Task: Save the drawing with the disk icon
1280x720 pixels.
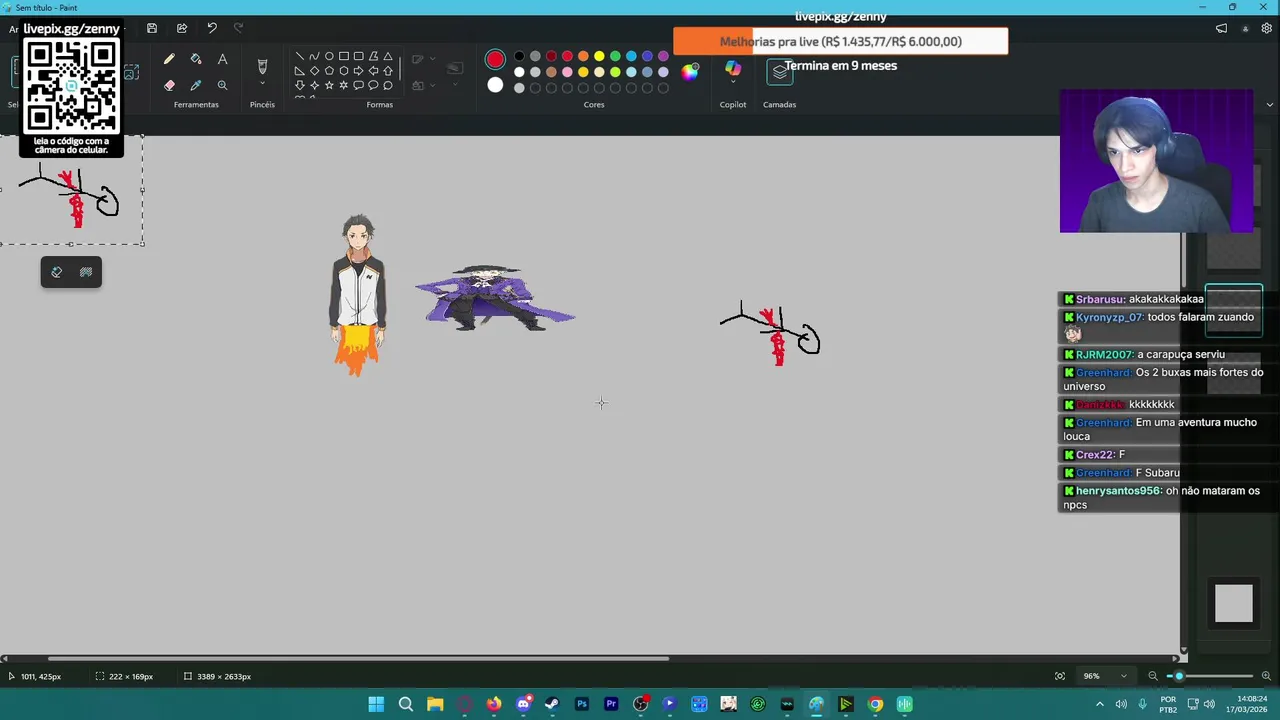Action: tap(152, 29)
